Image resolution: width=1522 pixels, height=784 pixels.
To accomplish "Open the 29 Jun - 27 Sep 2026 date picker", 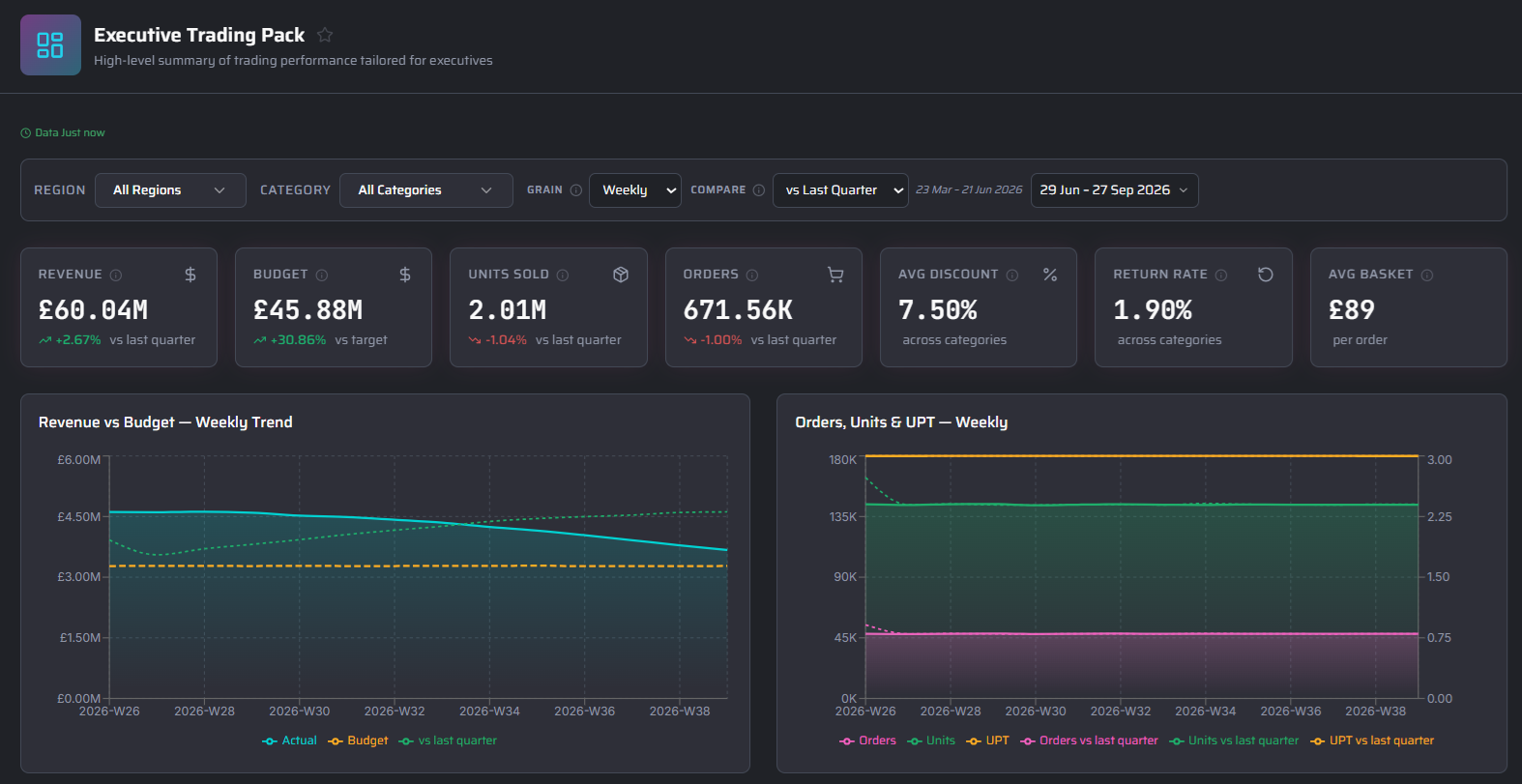I will (1115, 190).
